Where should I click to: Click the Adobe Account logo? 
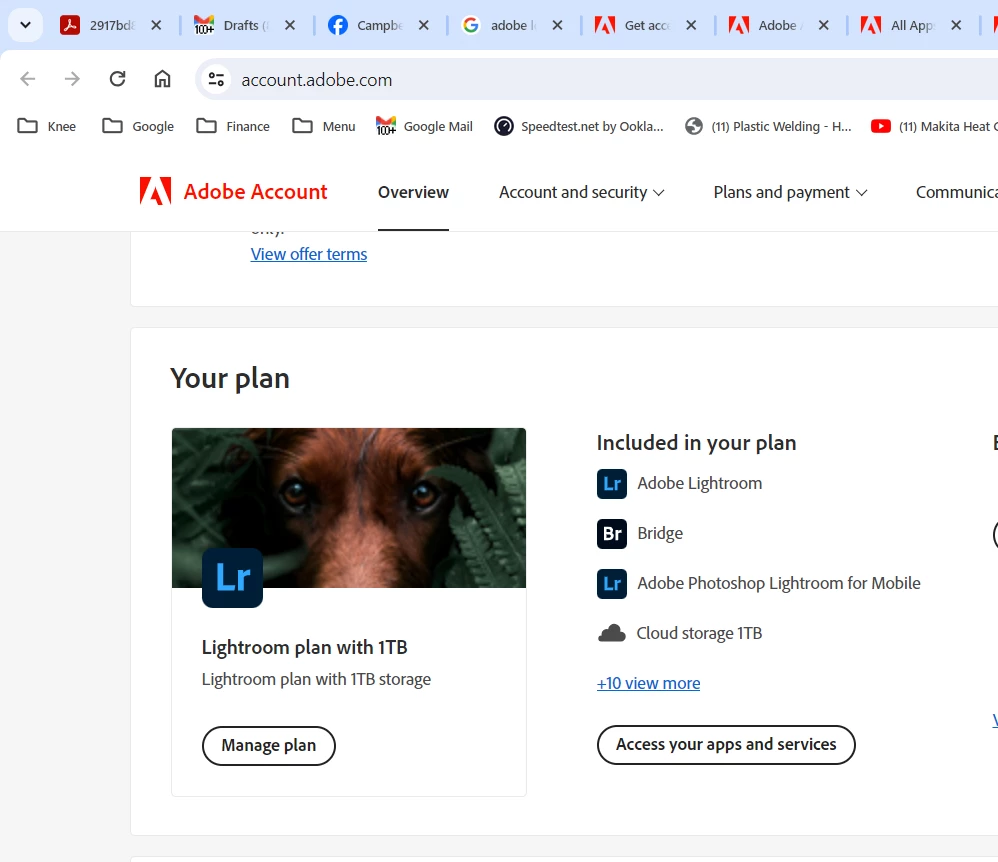point(233,191)
